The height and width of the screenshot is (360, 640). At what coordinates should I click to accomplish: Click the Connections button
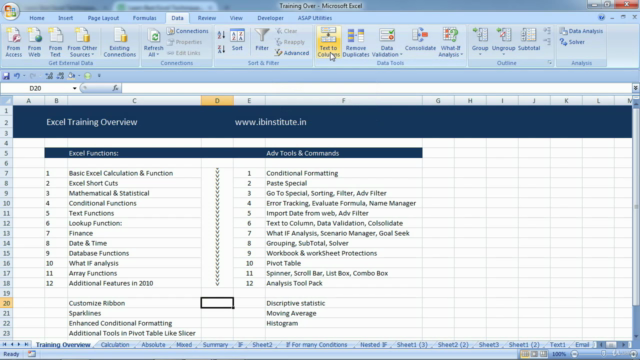pos(188,31)
